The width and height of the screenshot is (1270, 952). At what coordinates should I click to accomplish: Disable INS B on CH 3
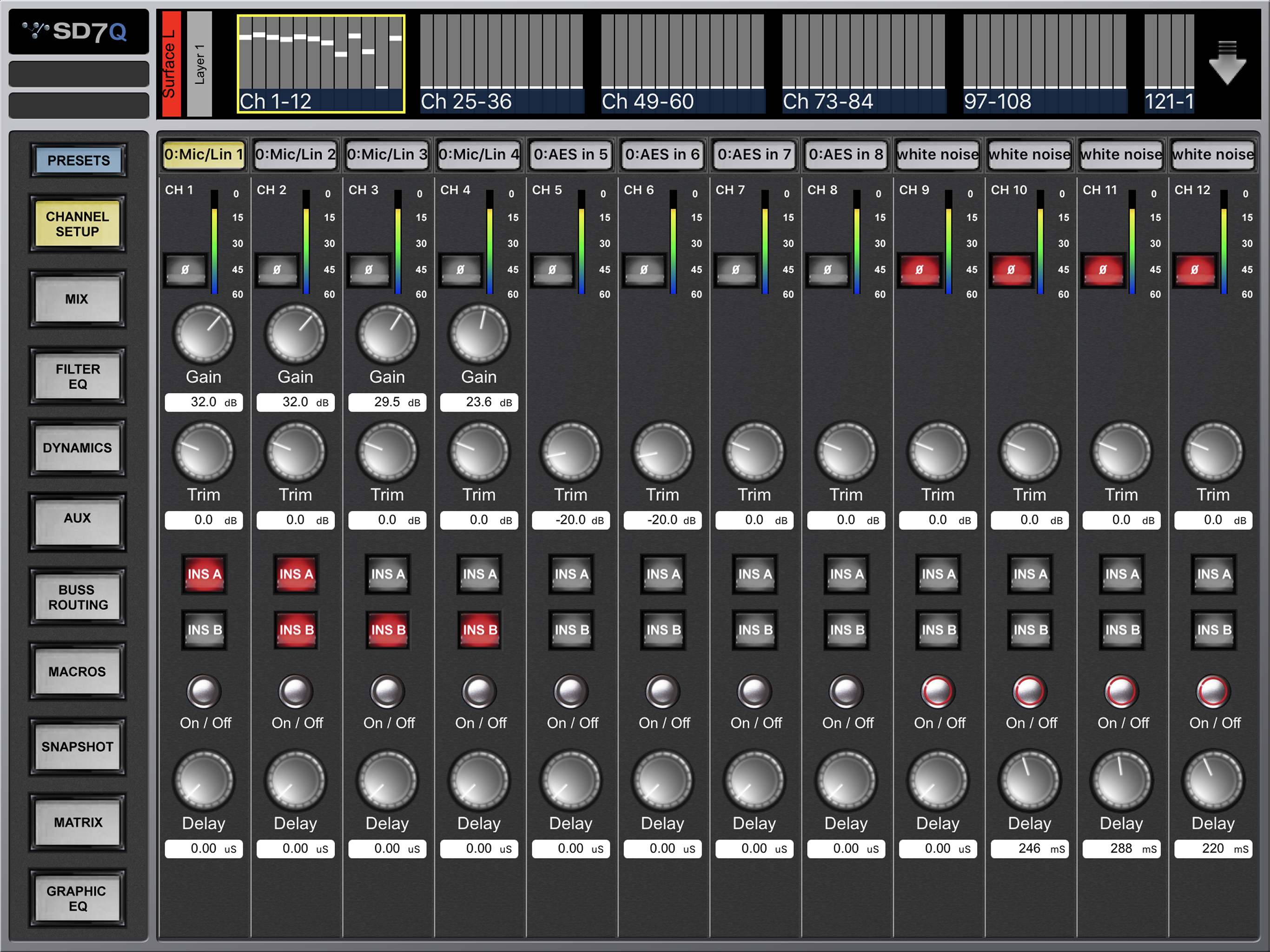(388, 630)
